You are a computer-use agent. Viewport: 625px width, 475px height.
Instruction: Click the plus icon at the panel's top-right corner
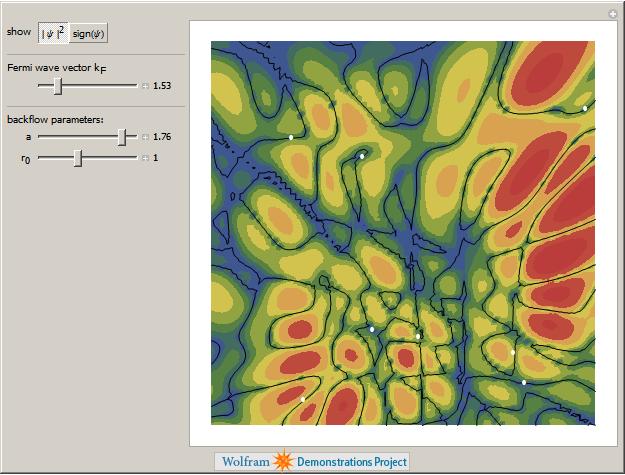(x=612, y=13)
